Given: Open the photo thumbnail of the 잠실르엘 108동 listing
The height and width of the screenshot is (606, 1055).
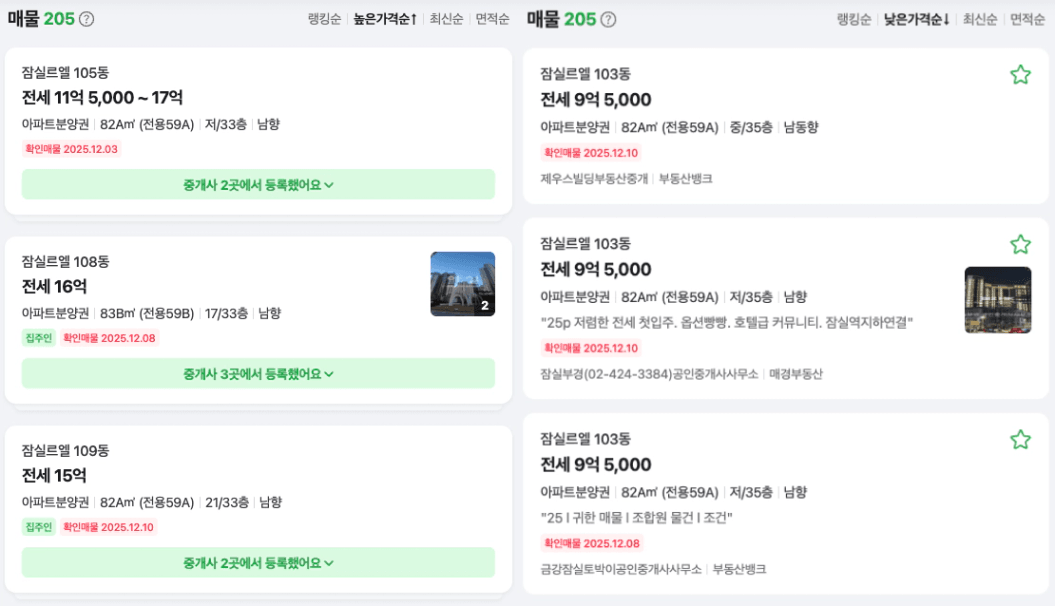Looking at the screenshot, I should point(462,284).
